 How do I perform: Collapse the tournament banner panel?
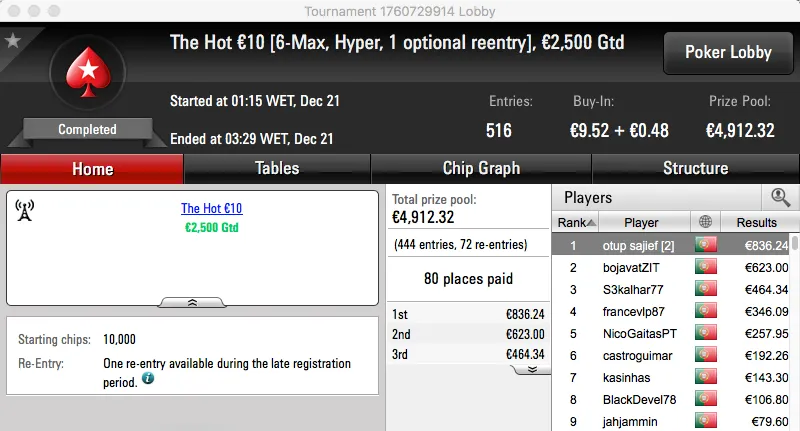(193, 301)
